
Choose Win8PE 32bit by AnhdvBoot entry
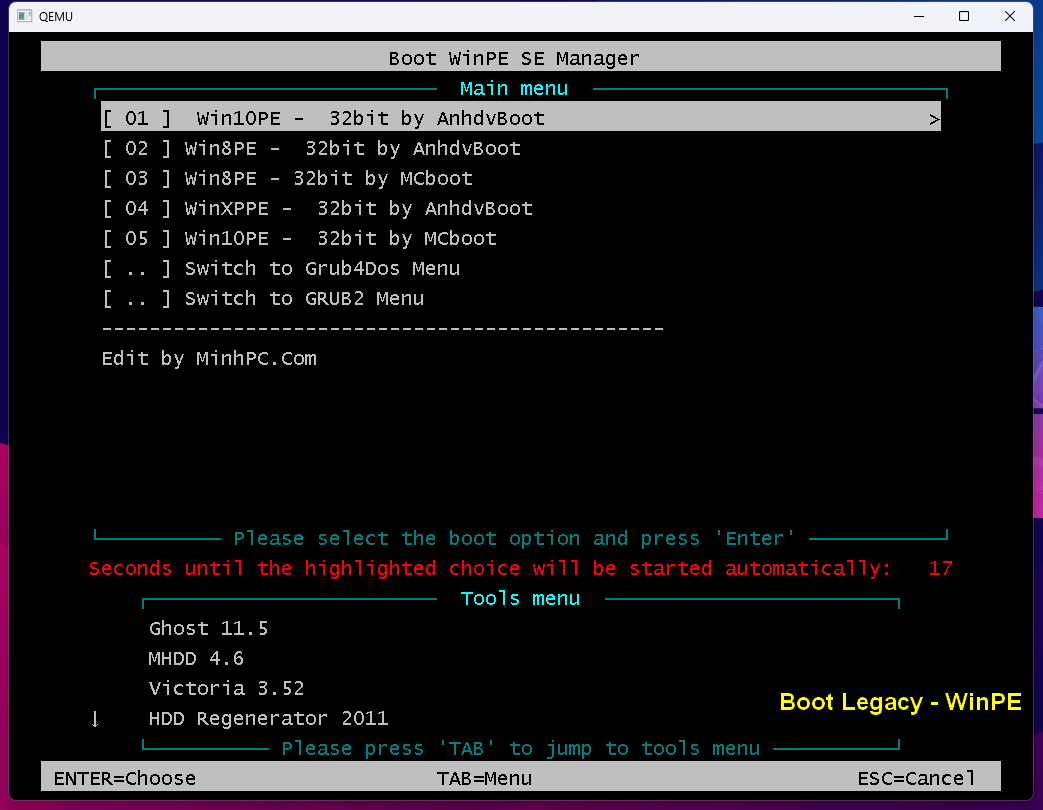click(311, 148)
